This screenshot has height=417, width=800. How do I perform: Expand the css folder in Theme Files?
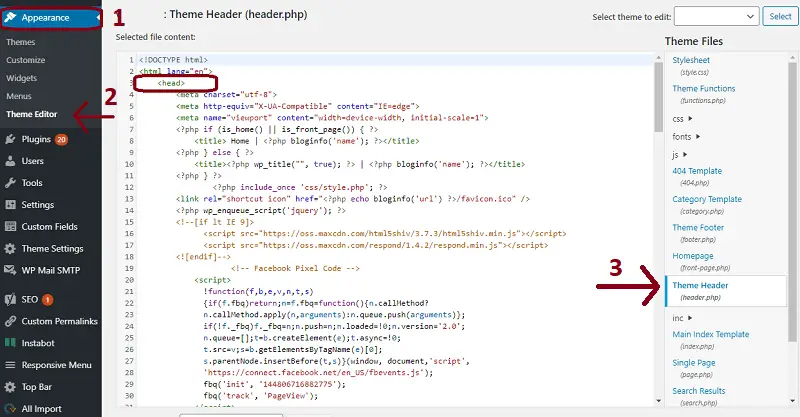(x=690, y=118)
